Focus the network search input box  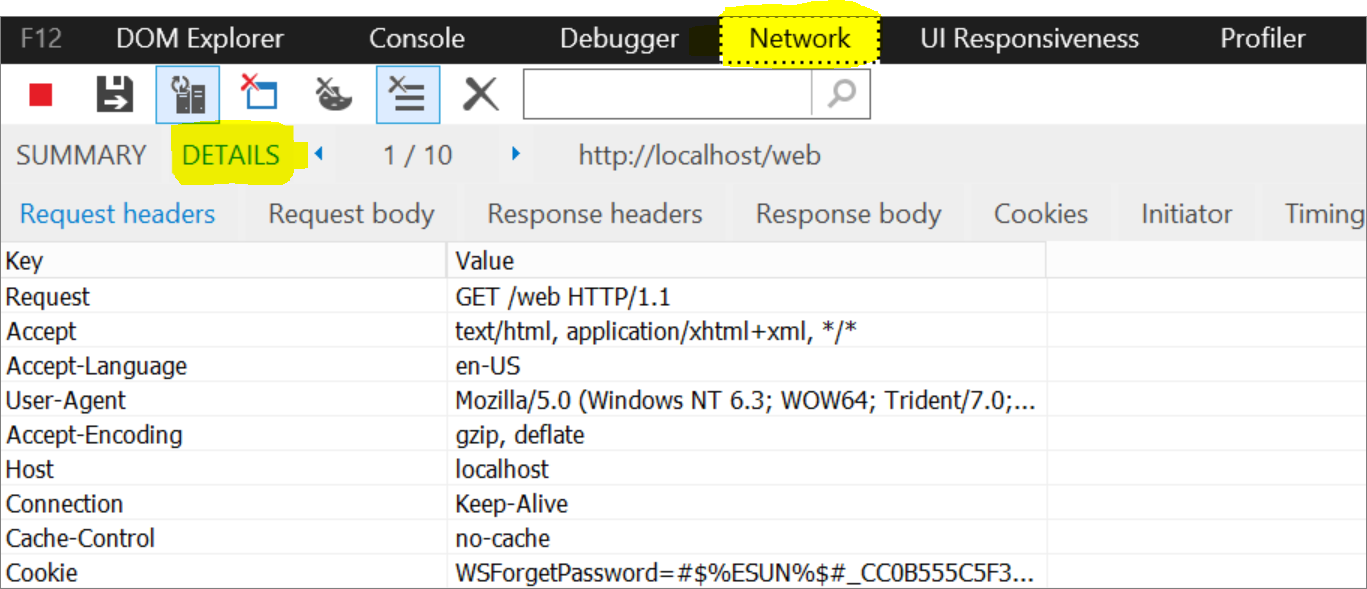pyautogui.click(x=667, y=94)
